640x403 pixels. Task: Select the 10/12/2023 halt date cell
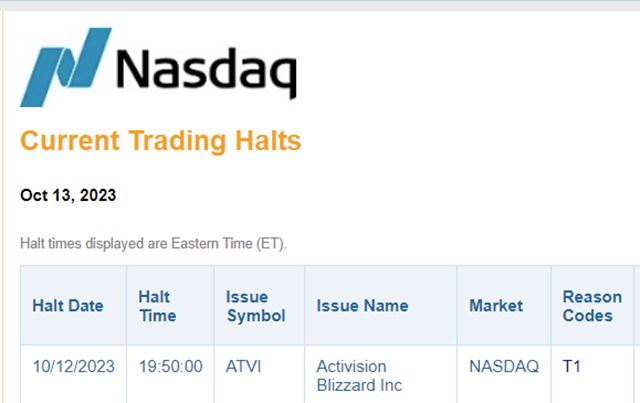(x=73, y=367)
